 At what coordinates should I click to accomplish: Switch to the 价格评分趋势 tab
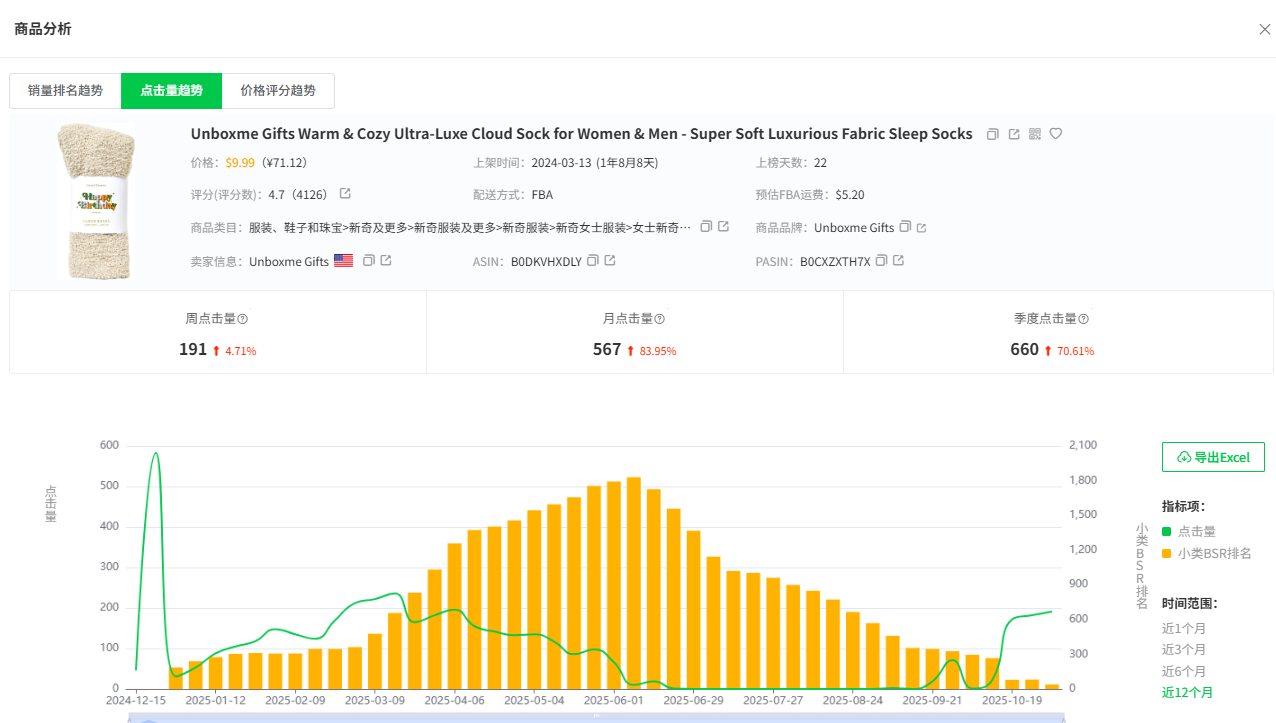[x=278, y=91]
